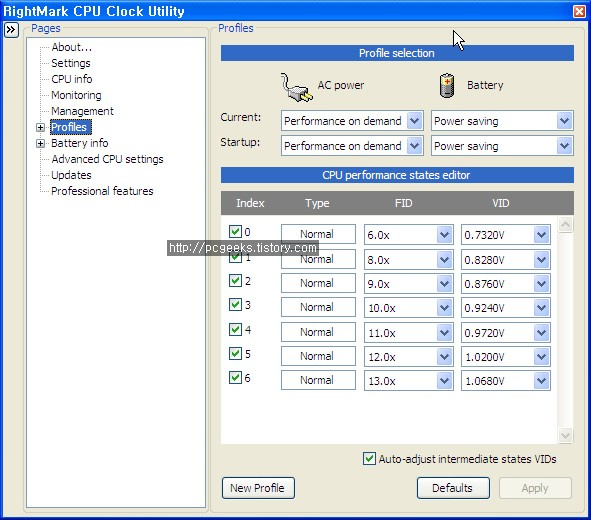Collapse the pages panel with double-arrow icon
The image size is (591, 520).
(x=11, y=30)
